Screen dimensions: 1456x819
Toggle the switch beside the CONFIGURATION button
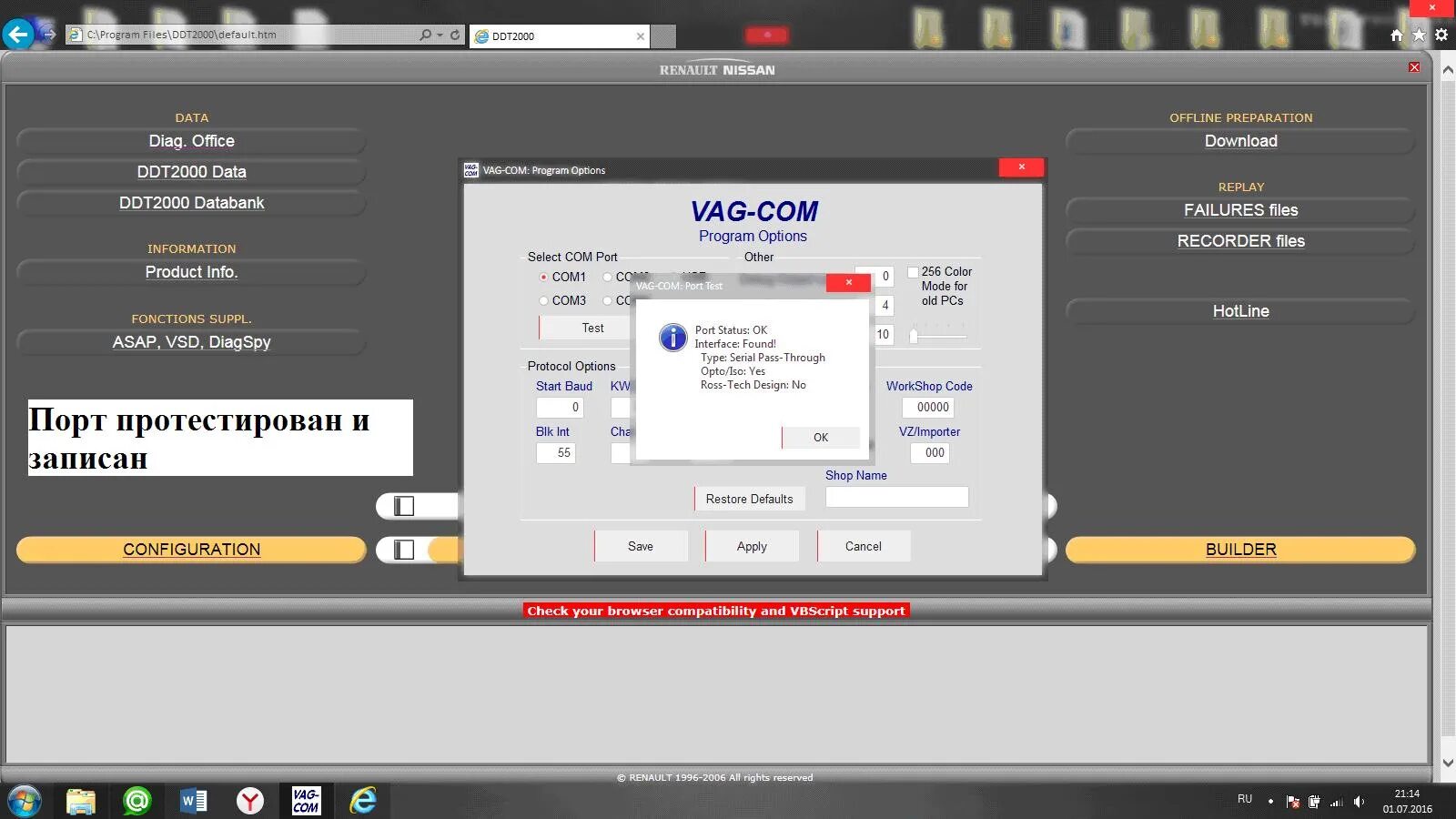coord(404,550)
